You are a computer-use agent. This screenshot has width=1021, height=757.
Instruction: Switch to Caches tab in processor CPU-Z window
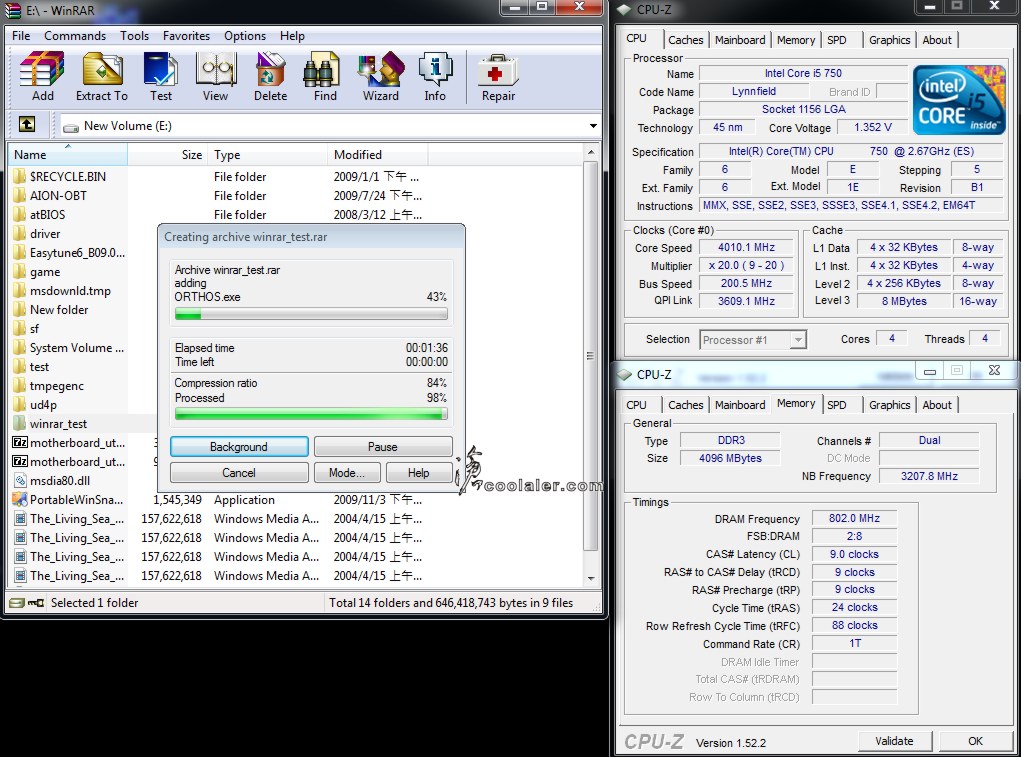pos(686,40)
